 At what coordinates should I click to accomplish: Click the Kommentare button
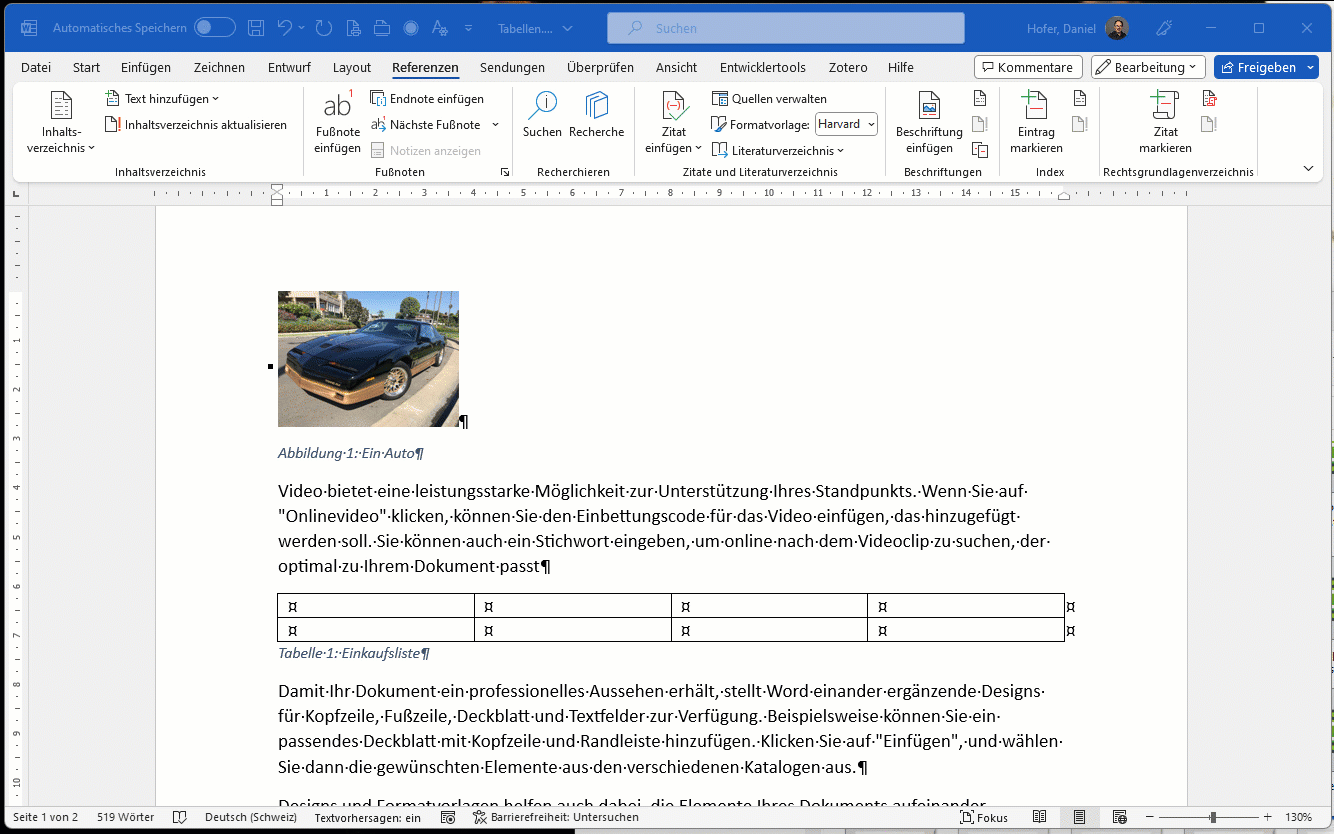(1028, 68)
